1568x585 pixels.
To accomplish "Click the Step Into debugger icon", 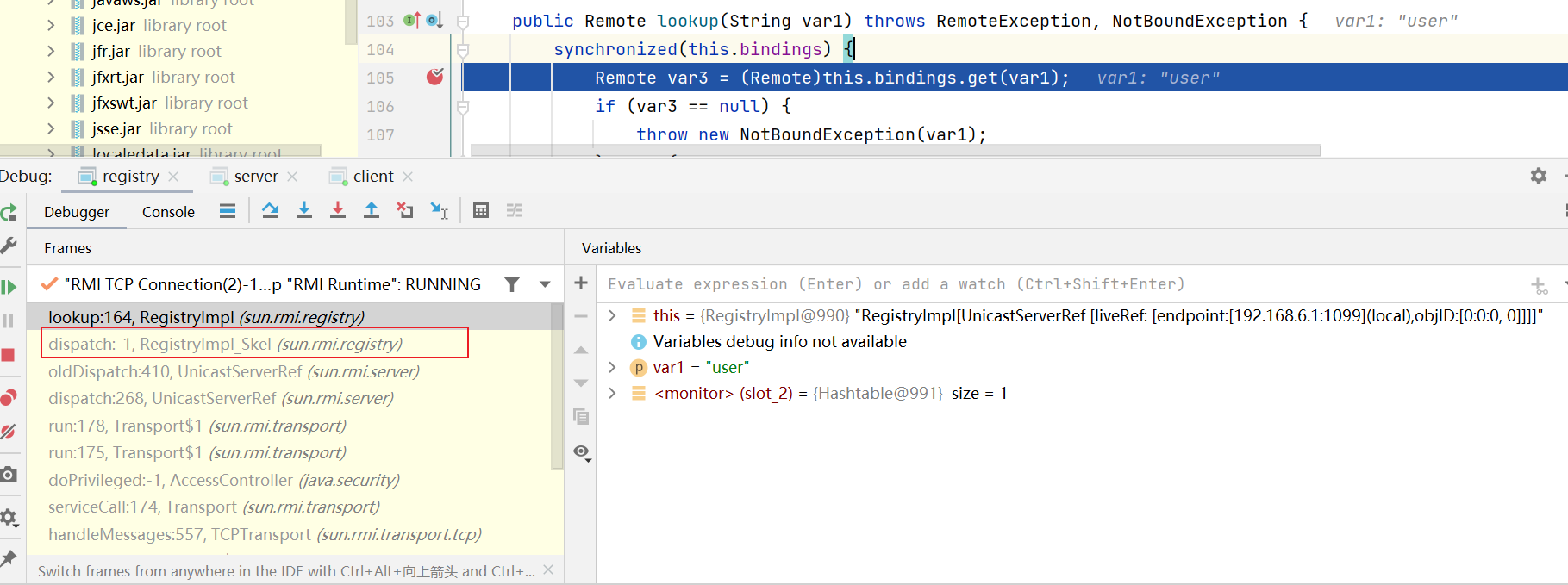I will (x=304, y=210).
